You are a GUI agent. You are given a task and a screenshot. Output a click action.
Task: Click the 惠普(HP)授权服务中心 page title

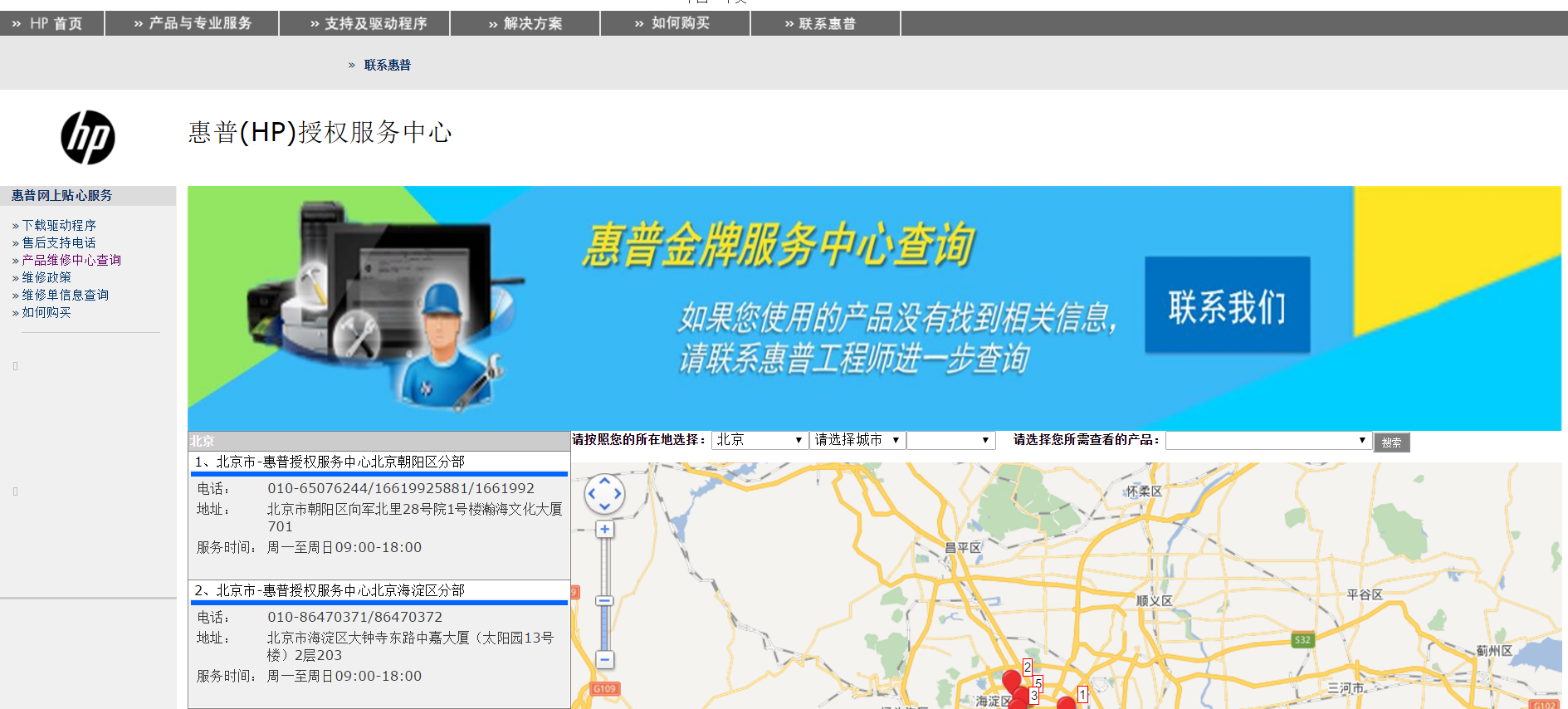[320, 132]
